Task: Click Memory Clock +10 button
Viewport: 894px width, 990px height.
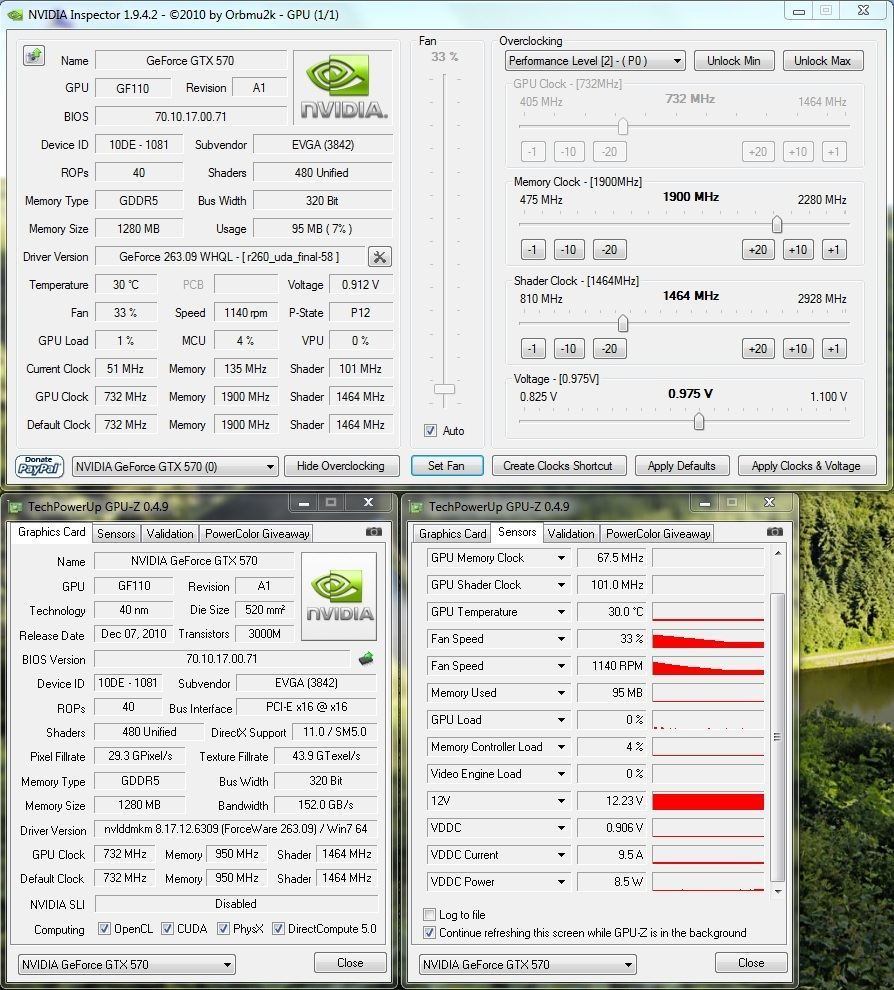Action: coord(798,249)
